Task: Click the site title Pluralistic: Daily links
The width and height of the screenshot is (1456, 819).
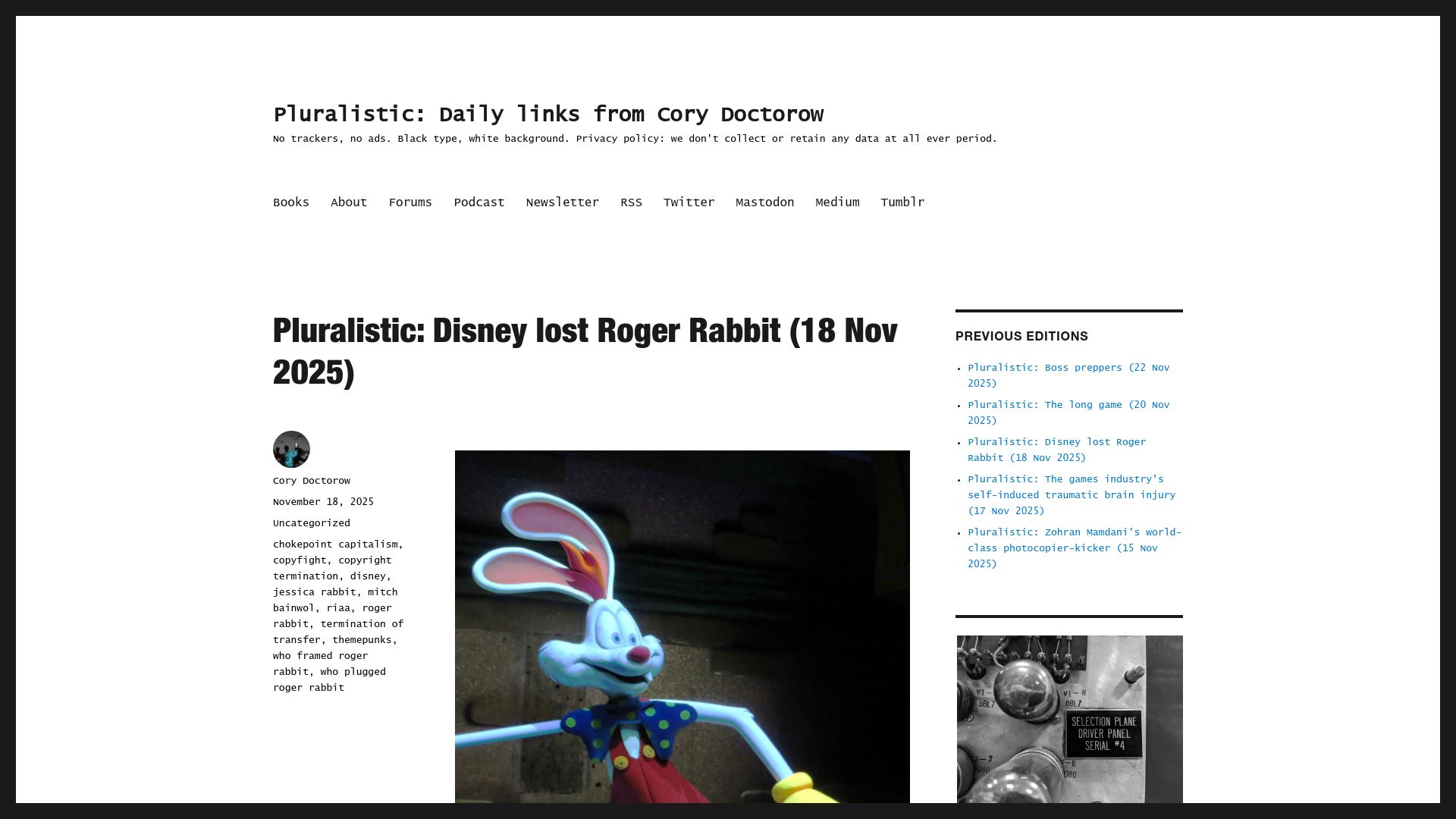Action: coord(548,115)
